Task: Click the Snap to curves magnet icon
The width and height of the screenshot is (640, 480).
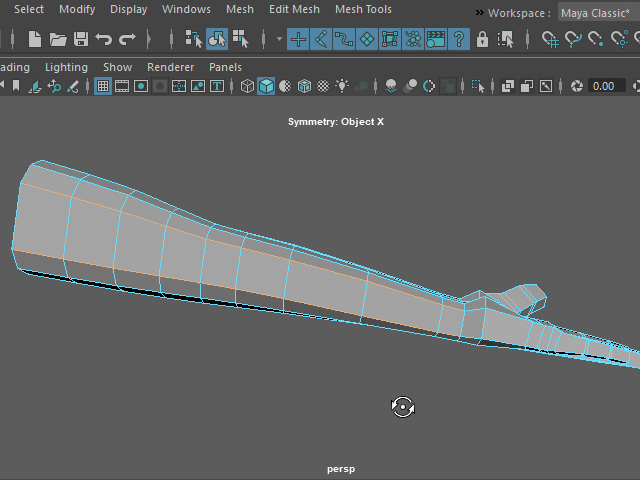Action: click(x=574, y=39)
